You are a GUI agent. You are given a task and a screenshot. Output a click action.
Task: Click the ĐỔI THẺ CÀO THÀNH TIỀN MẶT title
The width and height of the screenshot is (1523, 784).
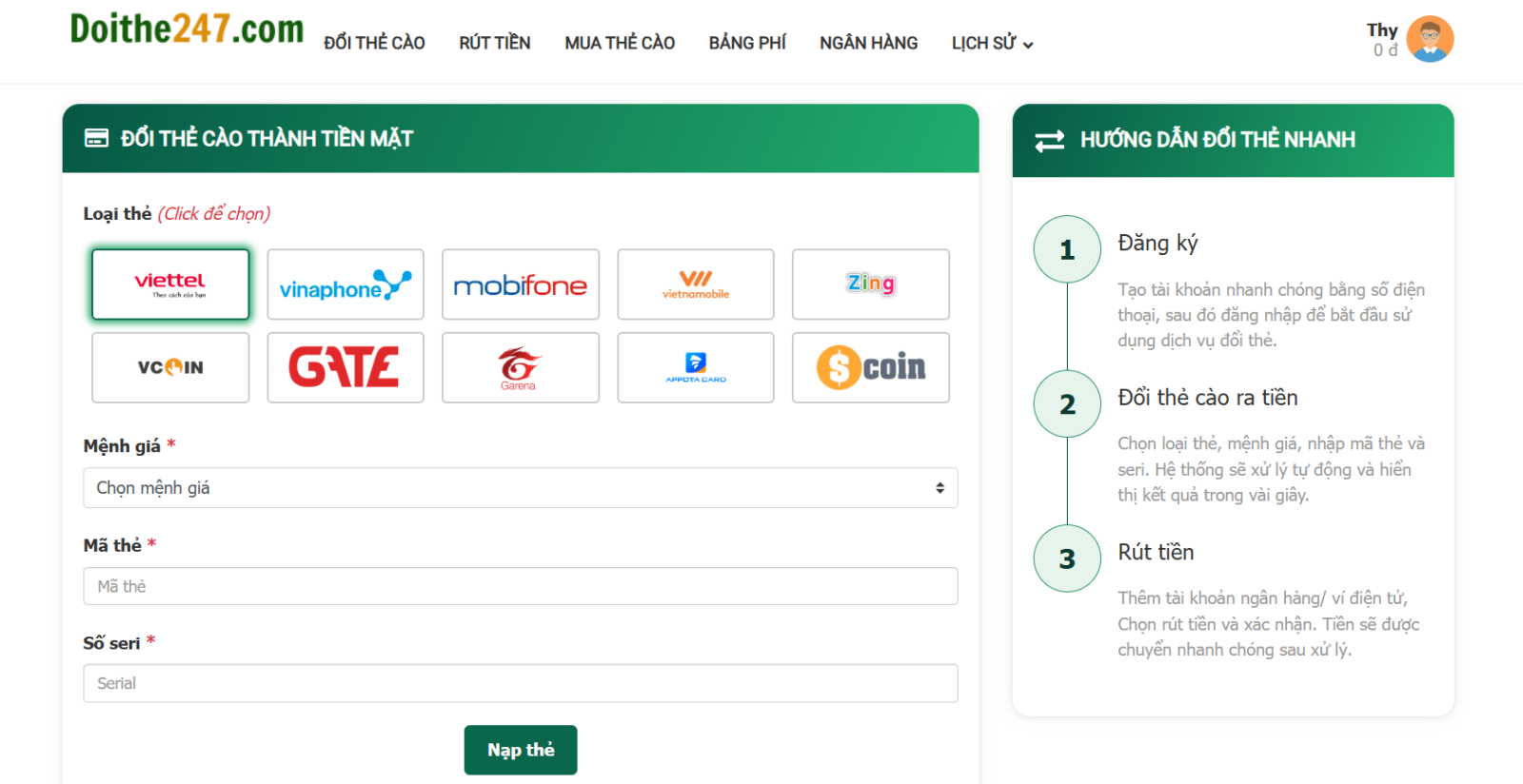click(x=267, y=139)
